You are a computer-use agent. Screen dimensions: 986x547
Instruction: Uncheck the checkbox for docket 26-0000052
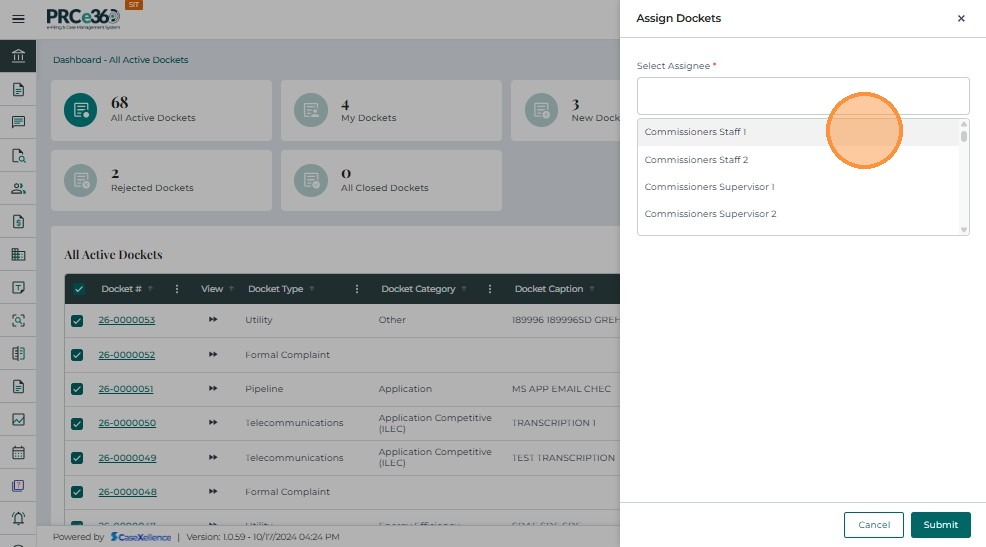point(77,355)
